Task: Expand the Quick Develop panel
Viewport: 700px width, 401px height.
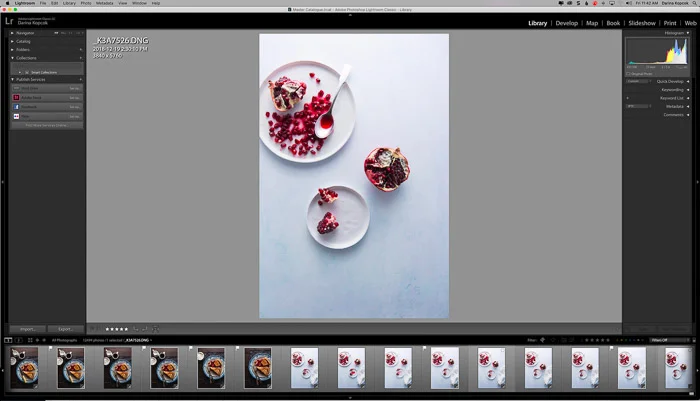Action: coord(688,81)
